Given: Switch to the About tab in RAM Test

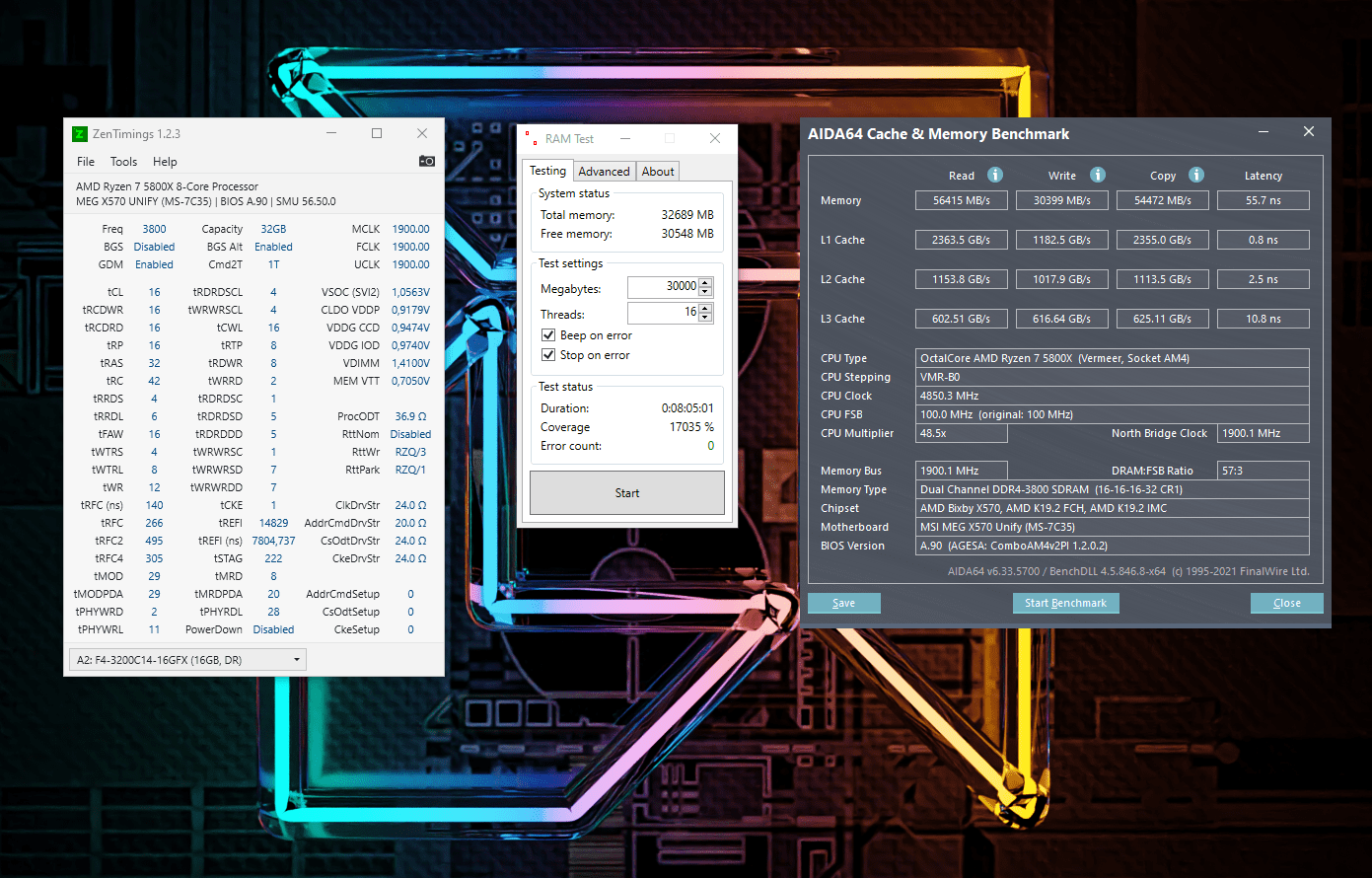Looking at the screenshot, I should pyautogui.click(x=658, y=172).
